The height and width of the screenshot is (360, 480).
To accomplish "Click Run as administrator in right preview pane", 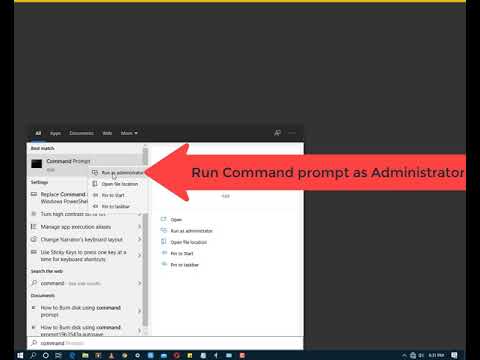I will click(191, 231).
